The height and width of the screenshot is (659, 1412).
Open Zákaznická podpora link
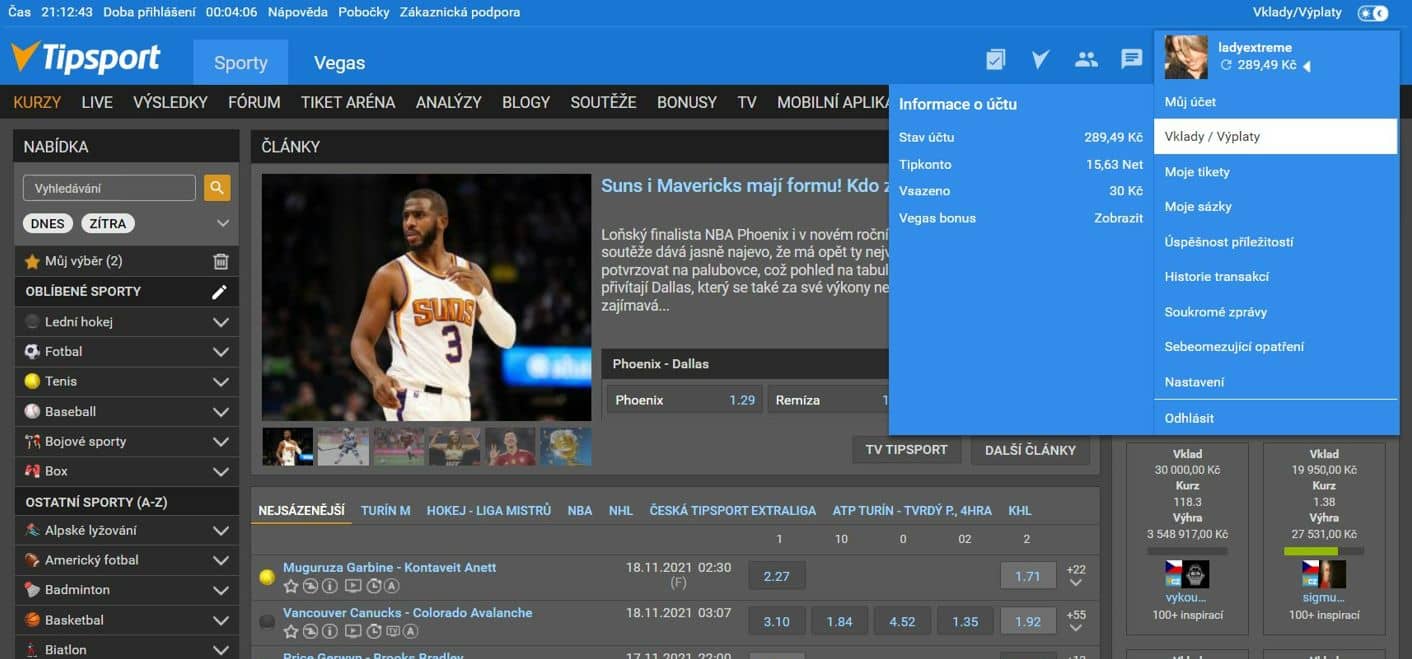459,12
